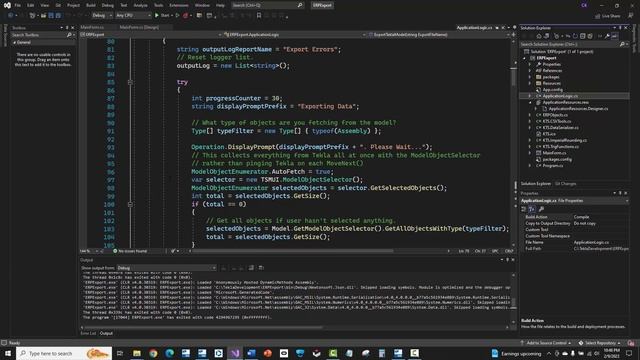Collapse the ERPExport project node
The image size is (640, 360).
tap(524, 58)
